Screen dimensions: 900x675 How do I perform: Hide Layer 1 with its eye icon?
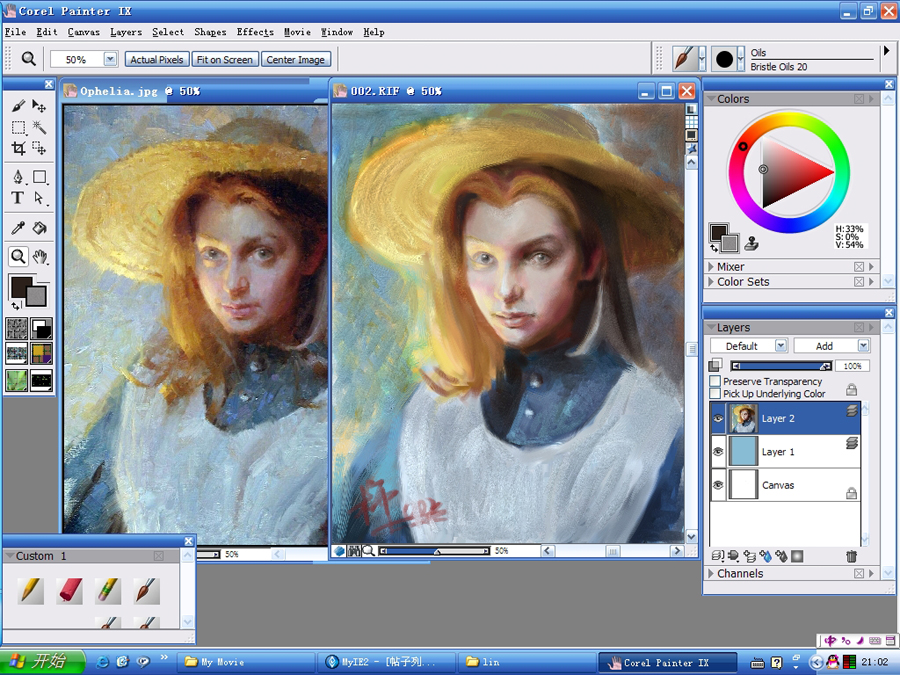point(718,452)
